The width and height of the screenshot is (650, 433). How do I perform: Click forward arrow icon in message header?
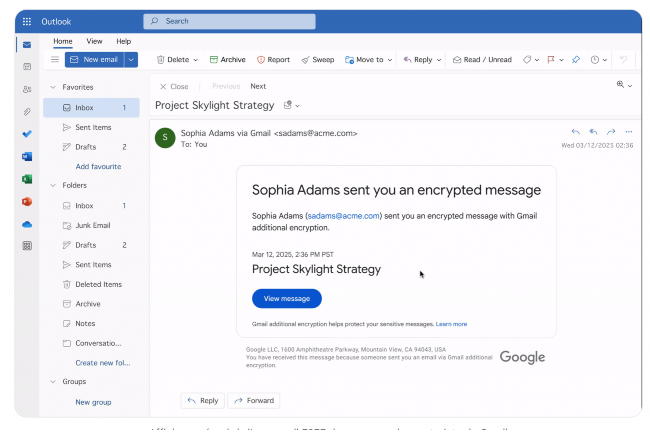click(611, 132)
